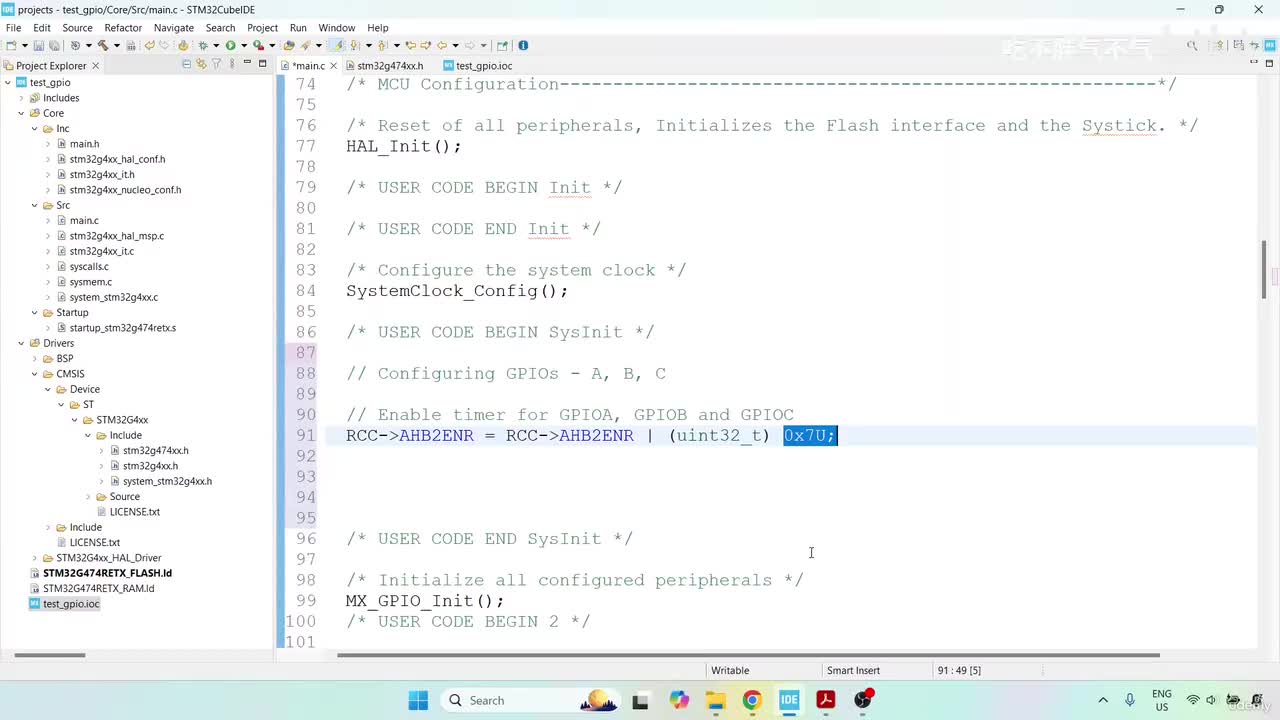Collapse the Startup folder
The image size is (1280, 720).
(34, 312)
